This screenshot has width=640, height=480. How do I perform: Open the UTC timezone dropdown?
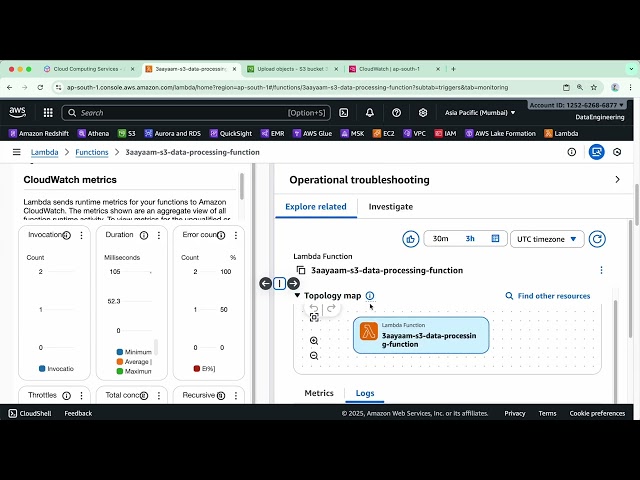(547, 239)
